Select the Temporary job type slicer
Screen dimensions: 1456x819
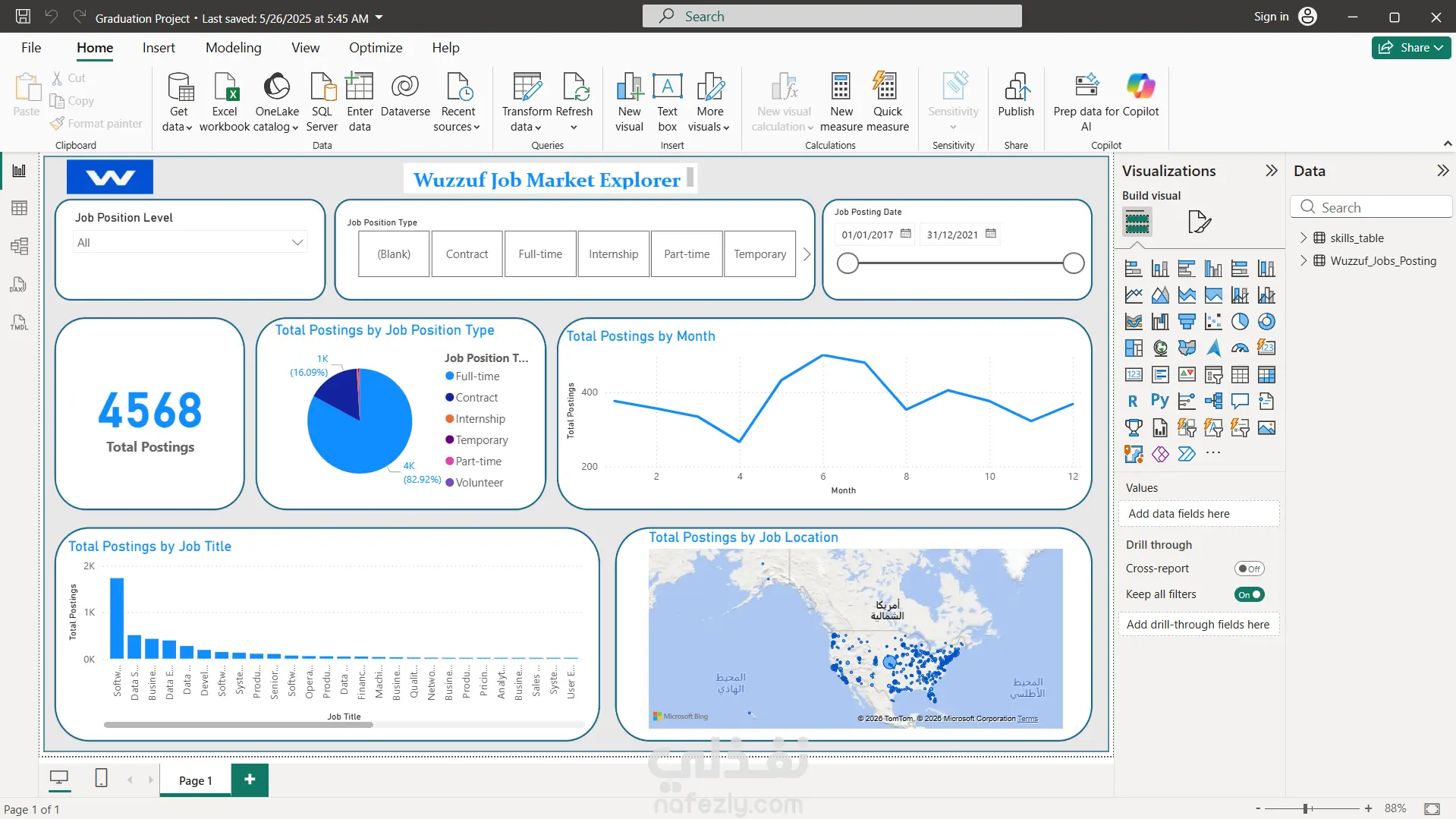[759, 254]
